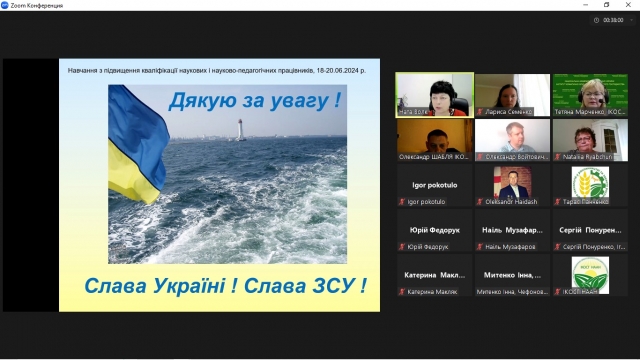Select the Катерина Макляк participant tile
Screen dimensions: 640x360
435,276
